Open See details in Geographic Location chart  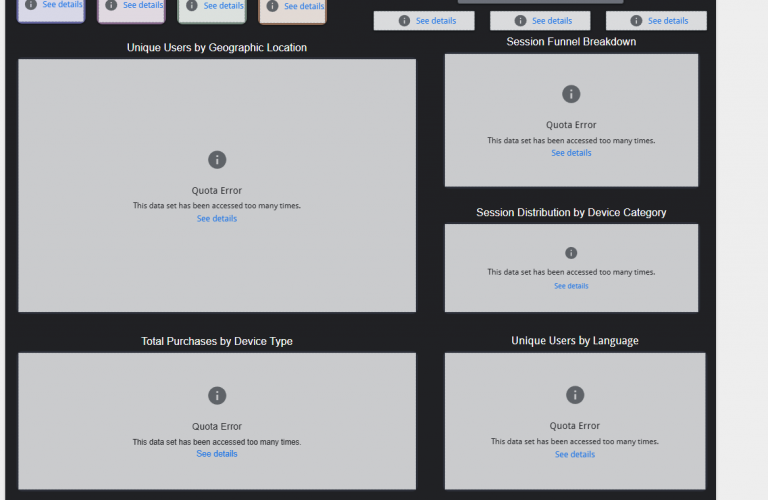tap(217, 218)
